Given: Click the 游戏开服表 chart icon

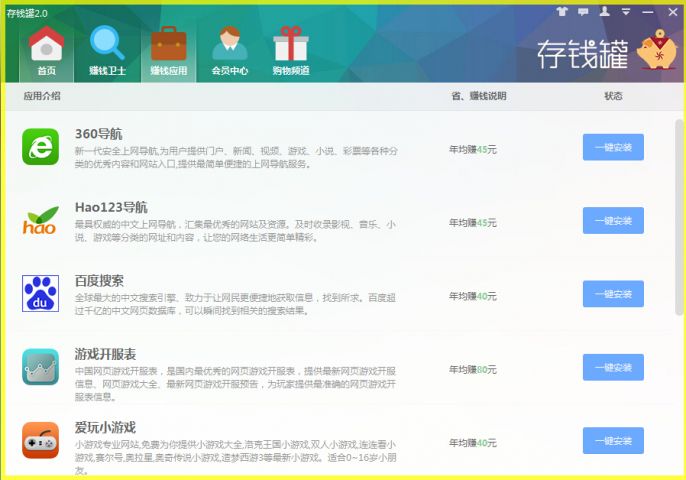Looking at the screenshot, I should pyautogui.click(x=40, y=367).
